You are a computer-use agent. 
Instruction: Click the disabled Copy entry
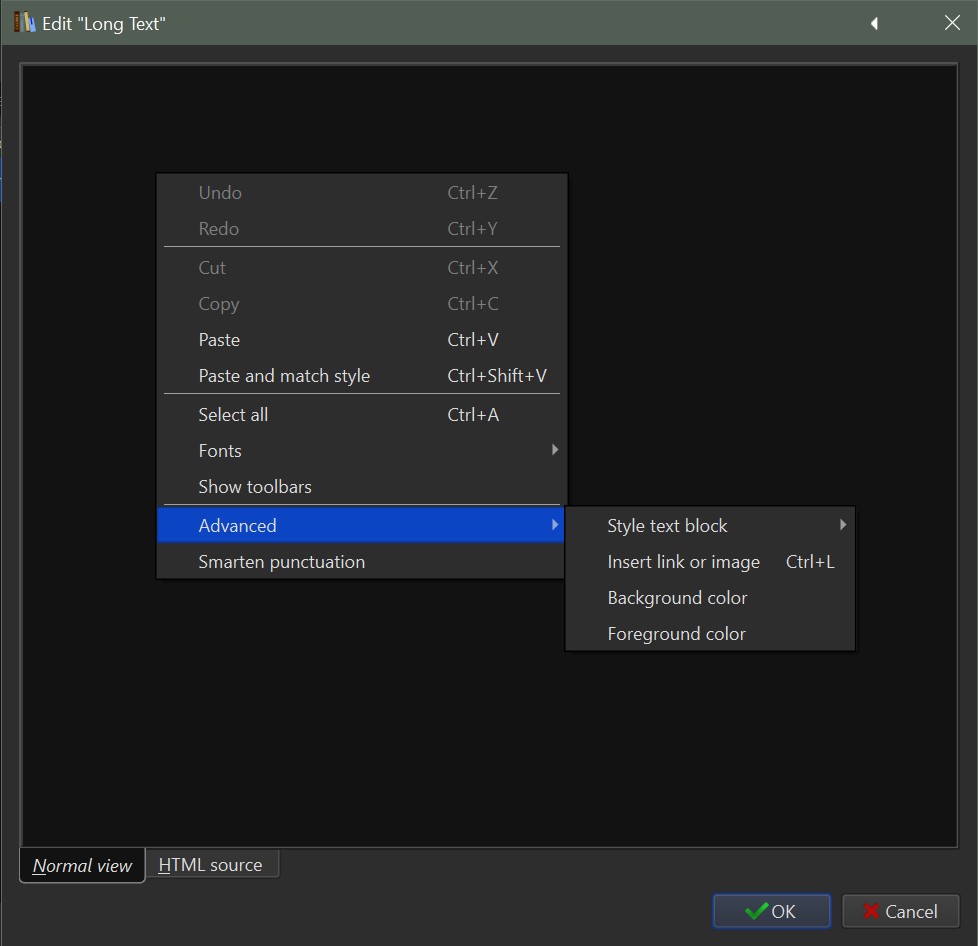(x=361, y=304)
